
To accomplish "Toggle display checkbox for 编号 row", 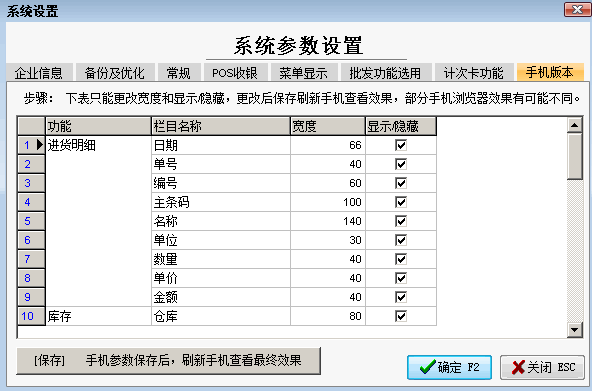I will [401, 183].
